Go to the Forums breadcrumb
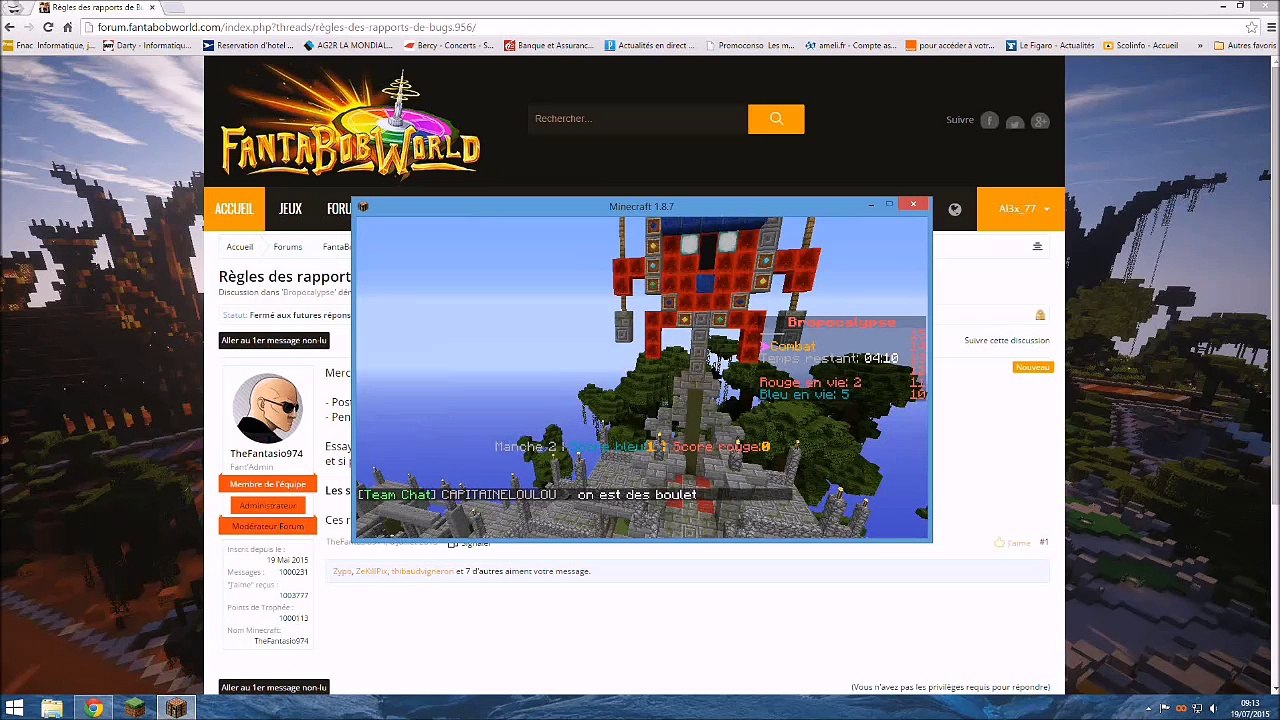Viewport: 1280px width, 720px height. click(288, 247)
